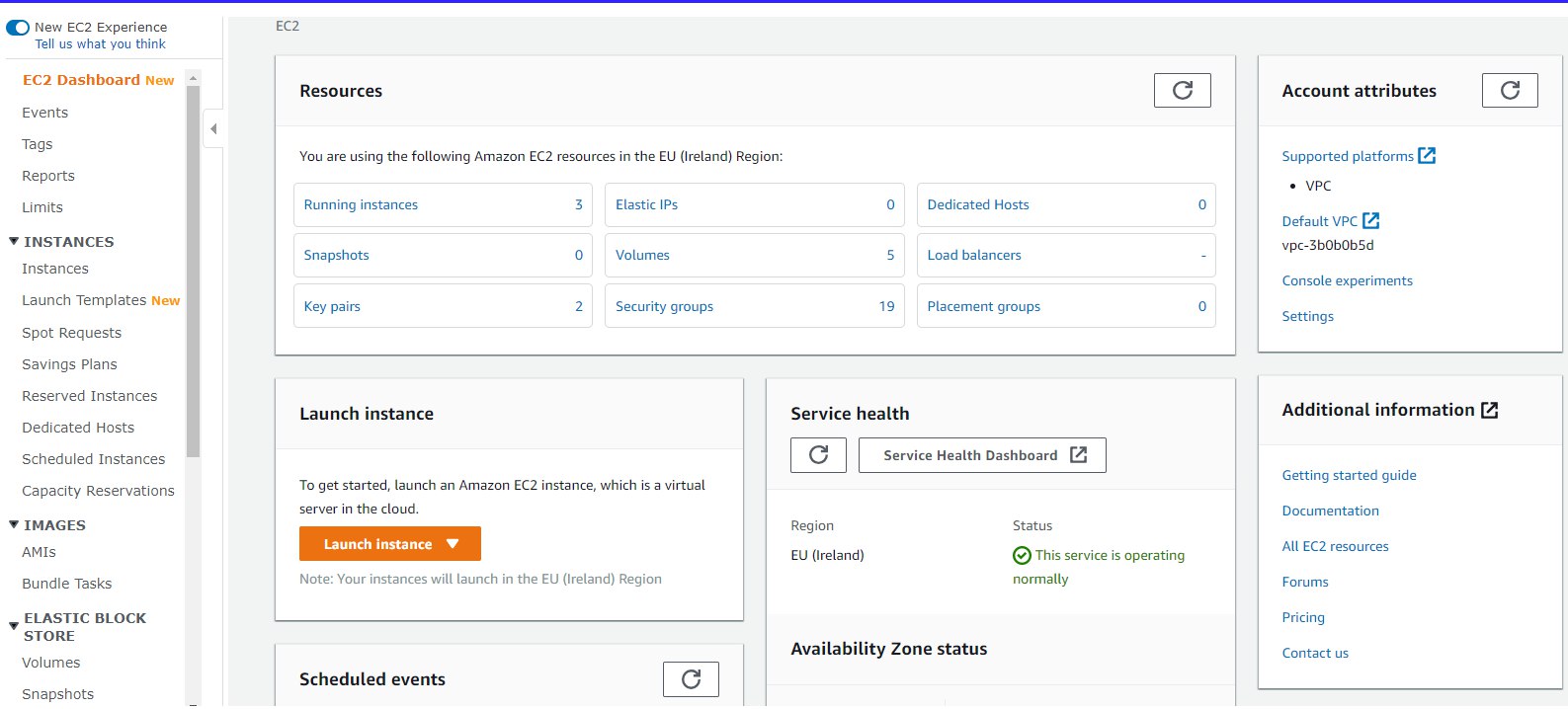Open Documentation link
Image resolution: width=1568 pixels, height=709 pixels.
tap(1331, 512)
